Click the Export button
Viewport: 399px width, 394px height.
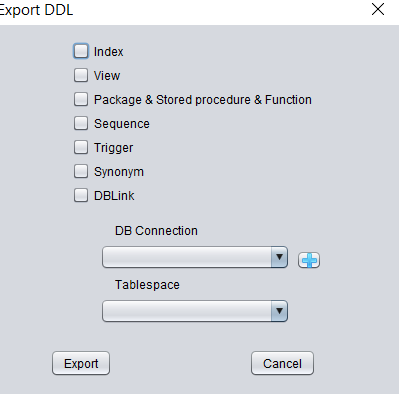tap(81, 363)
